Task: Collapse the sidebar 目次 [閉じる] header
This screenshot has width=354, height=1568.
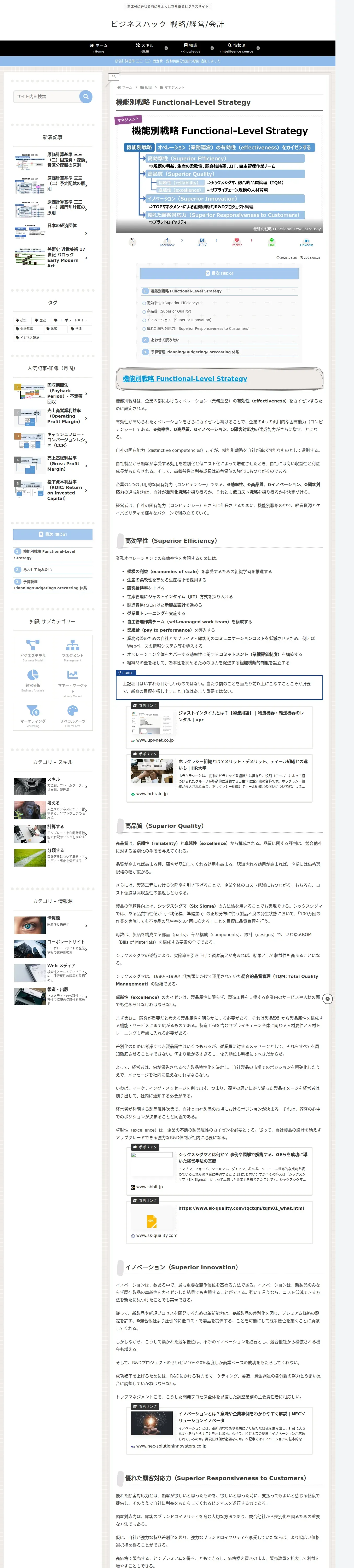Action: pos(53,534)
